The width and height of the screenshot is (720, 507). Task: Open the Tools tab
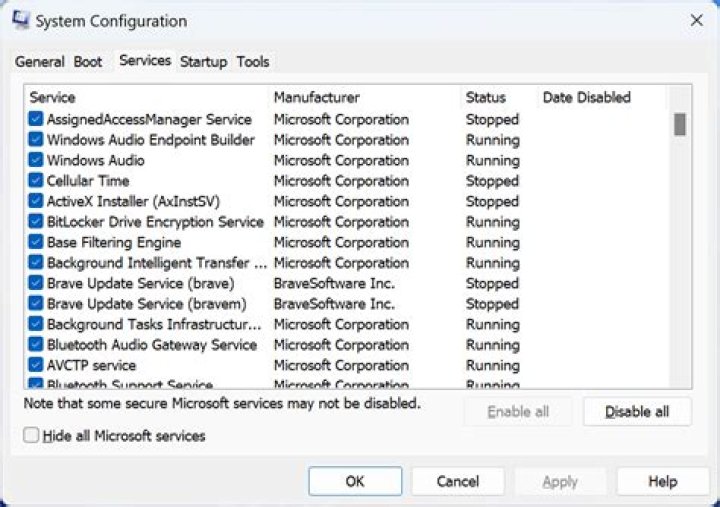point(253,62)
